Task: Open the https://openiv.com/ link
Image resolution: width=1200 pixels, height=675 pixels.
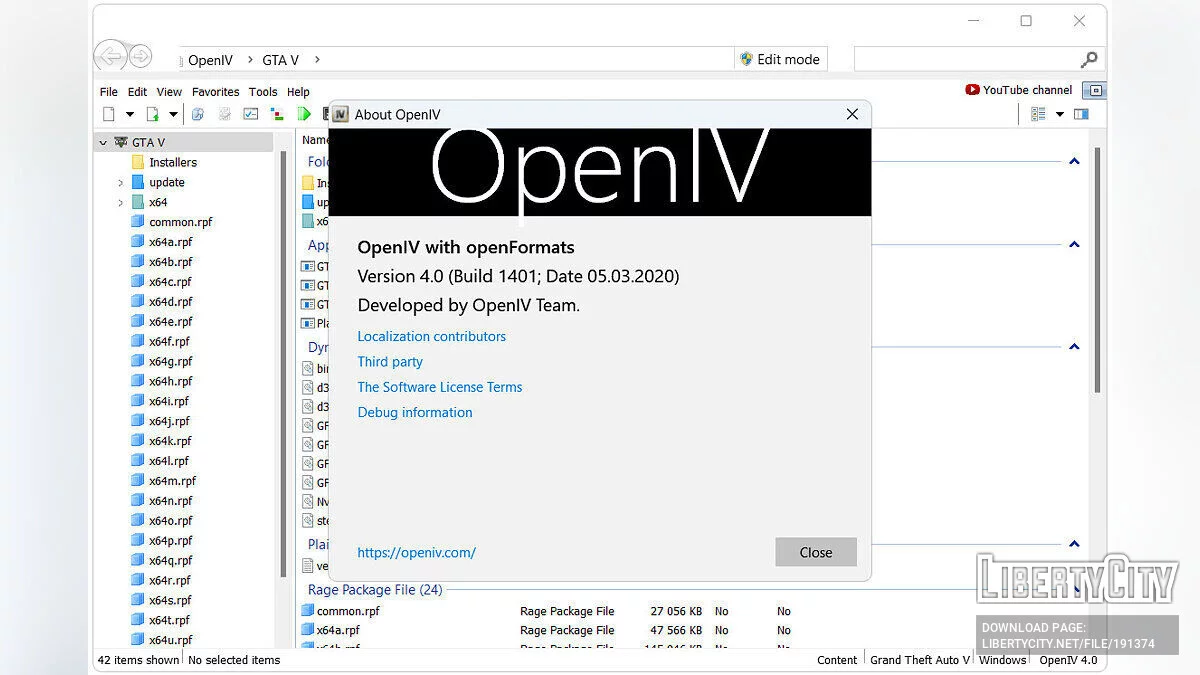Action: pyautogui.click(x=416, y=552)
